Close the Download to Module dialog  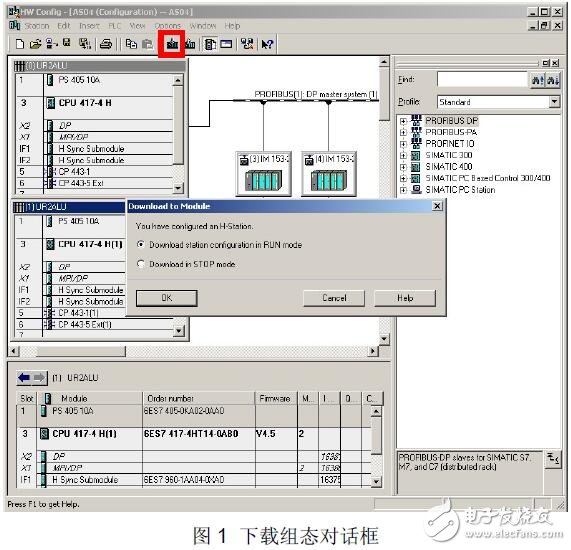(x=437, y=206)
